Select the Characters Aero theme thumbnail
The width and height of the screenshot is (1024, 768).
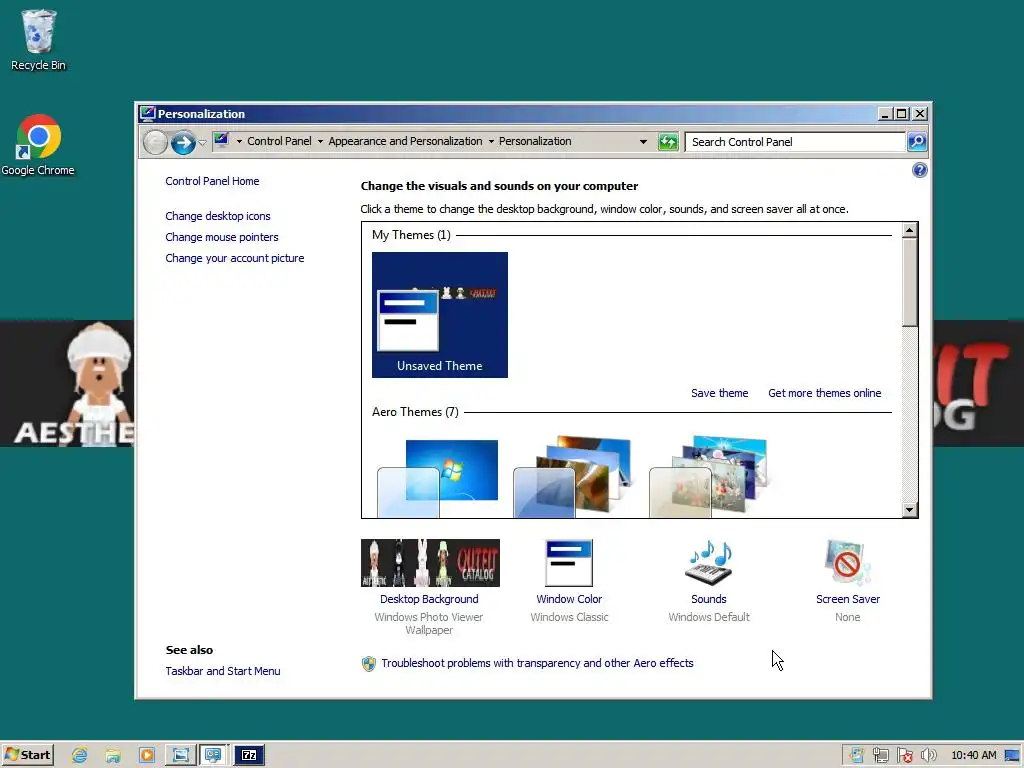[x=709, y=477]
